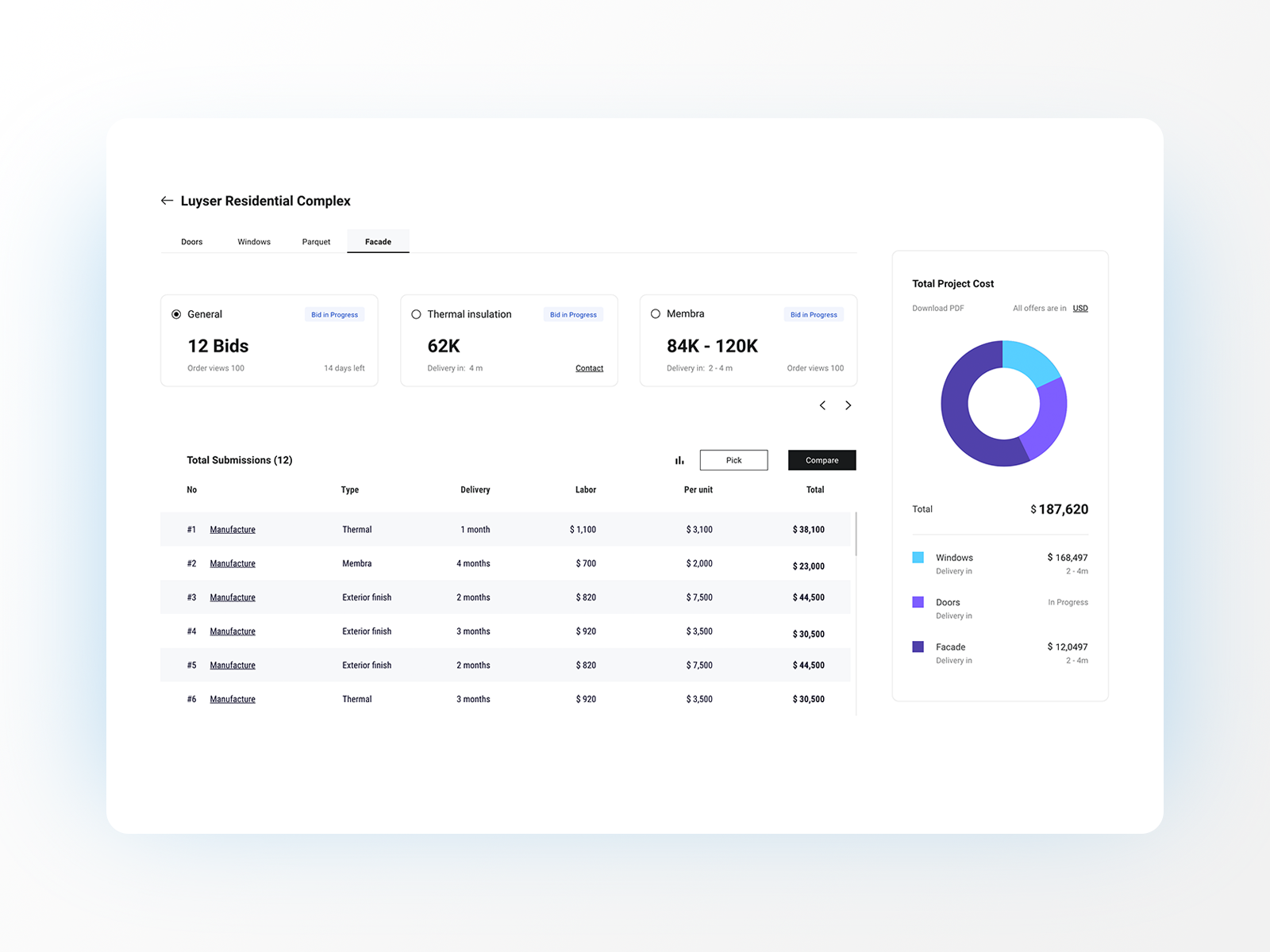Click the right chevron to see more bid cards
The width and height of the screenshot is (1270, 952).
click(x=849, y=405)
